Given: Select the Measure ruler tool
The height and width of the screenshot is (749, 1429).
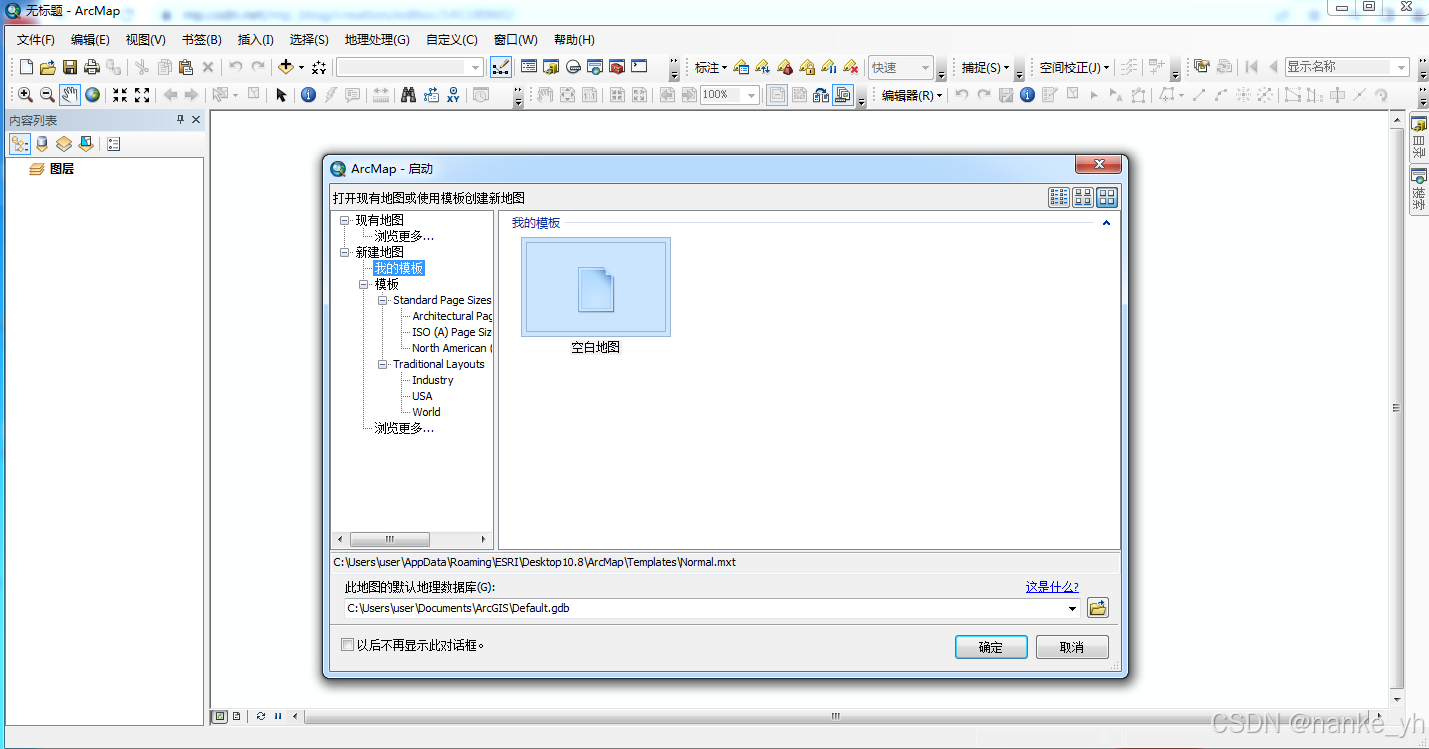Looking at the screenshot, I should pyautogui.click(x=381, y=95).
